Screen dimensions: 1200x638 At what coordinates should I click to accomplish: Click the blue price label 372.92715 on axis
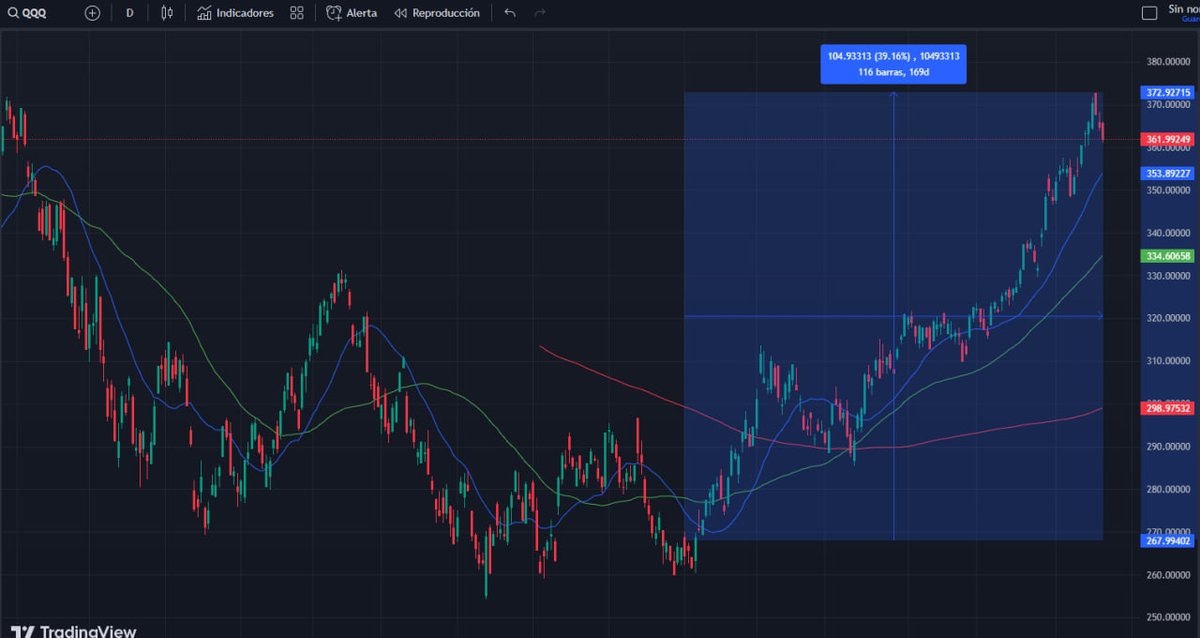click(x=1166, y=91)
